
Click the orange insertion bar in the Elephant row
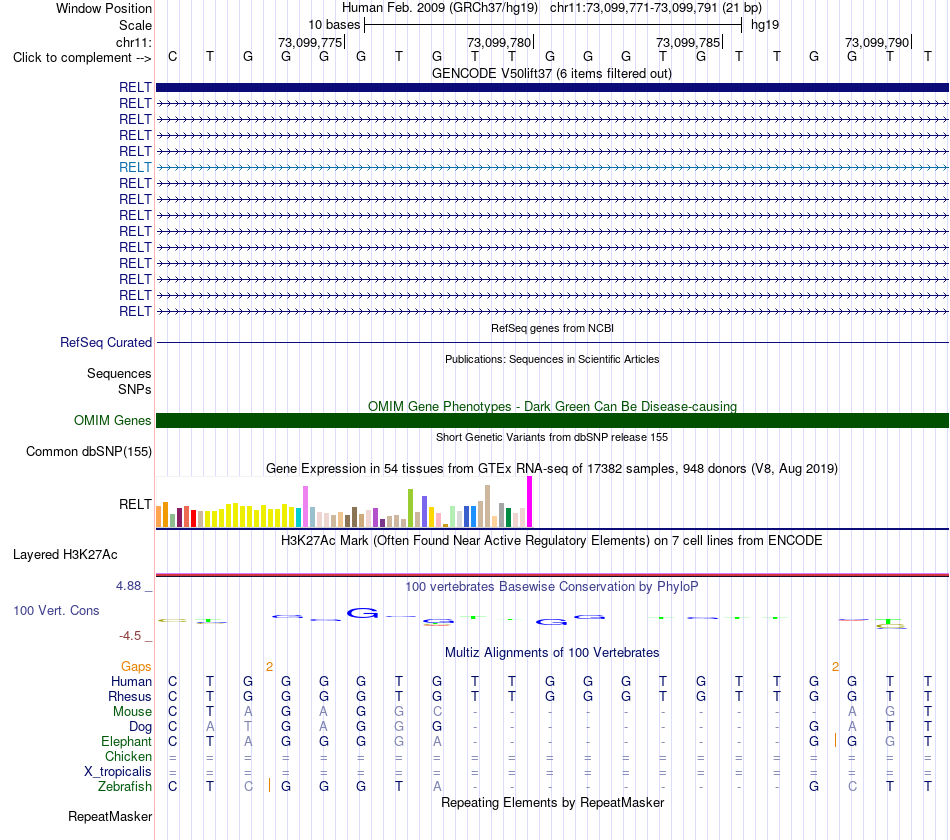point(835,740)
